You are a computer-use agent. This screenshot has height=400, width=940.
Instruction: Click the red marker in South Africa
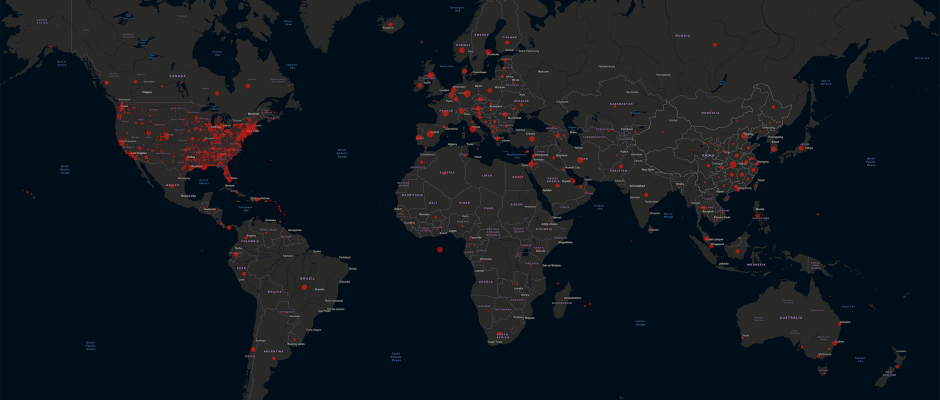coord(497,335)
